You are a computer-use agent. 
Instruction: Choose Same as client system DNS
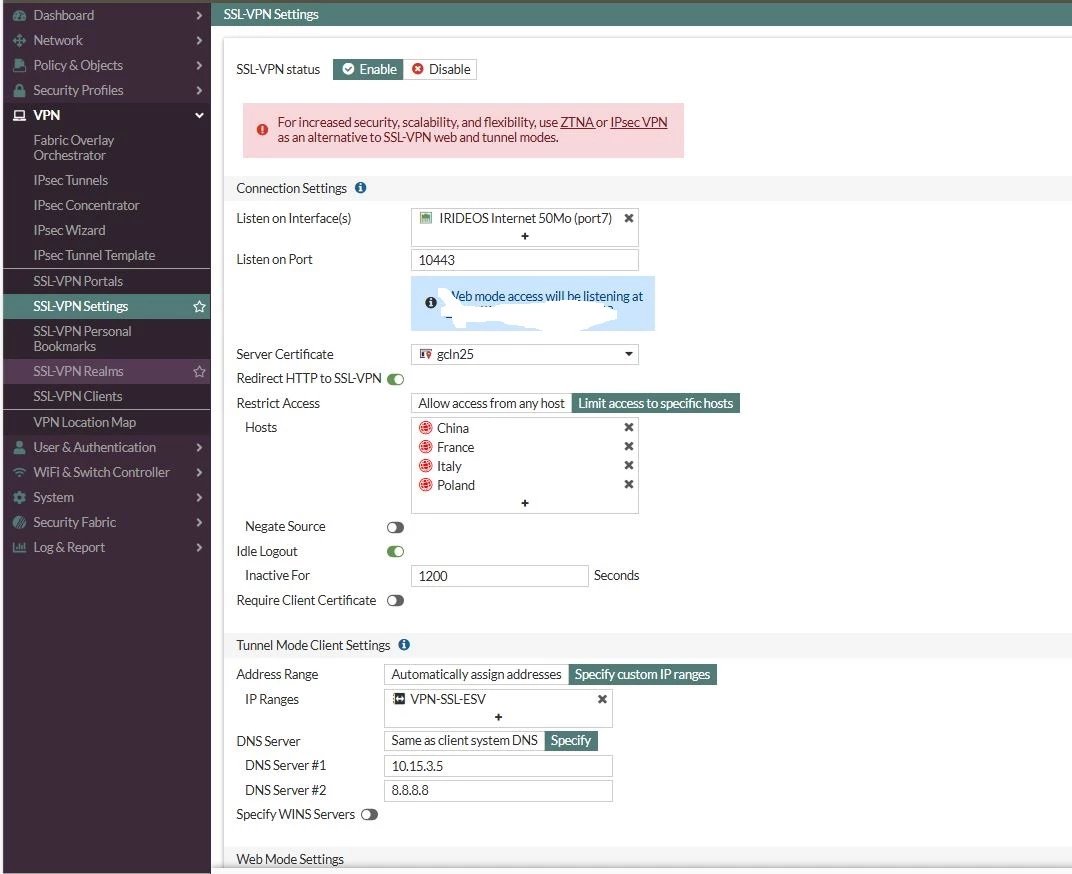click(464, 741)
